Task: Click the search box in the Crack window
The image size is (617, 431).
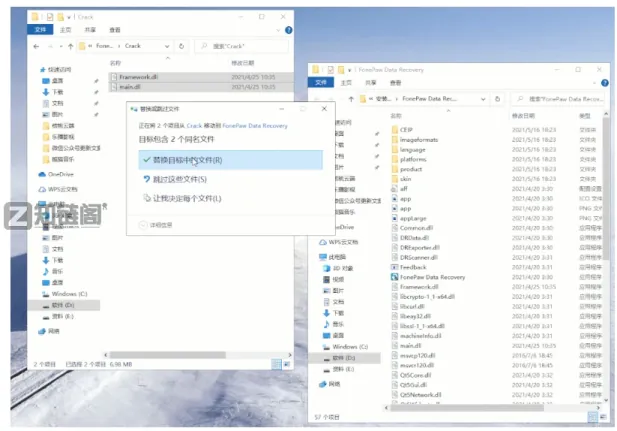Action: tap(242, 46)
